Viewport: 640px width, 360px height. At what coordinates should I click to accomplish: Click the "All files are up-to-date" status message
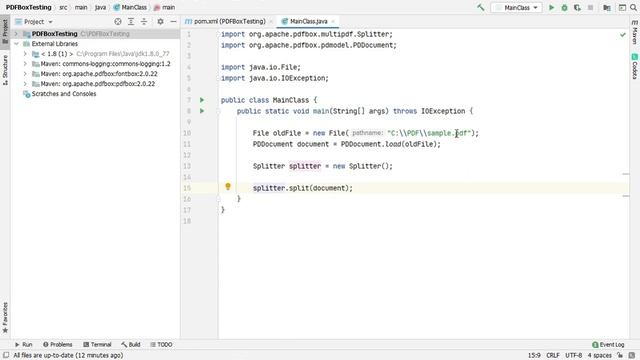coord(68,356)
